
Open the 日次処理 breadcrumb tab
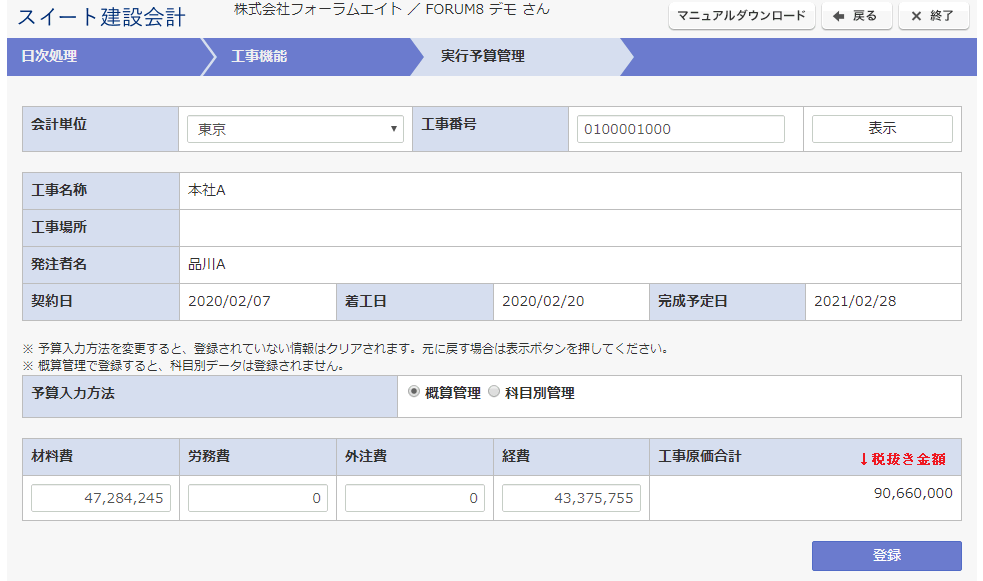[x=104, y=56]
